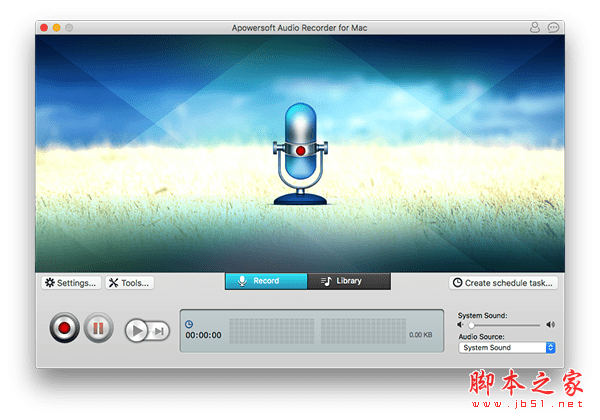Minimize window using the yellow button
Screen dimensions: 600x420
(x=57, y=28)
